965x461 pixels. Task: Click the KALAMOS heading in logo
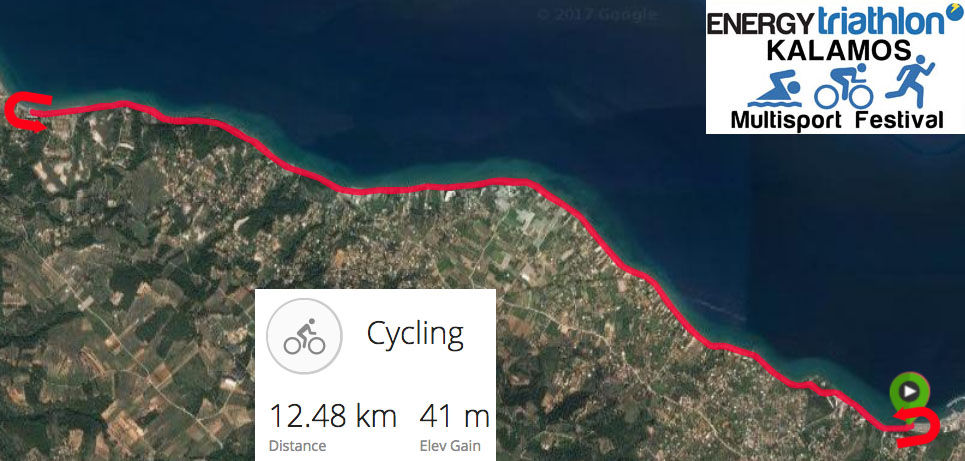tap(838, 51)
